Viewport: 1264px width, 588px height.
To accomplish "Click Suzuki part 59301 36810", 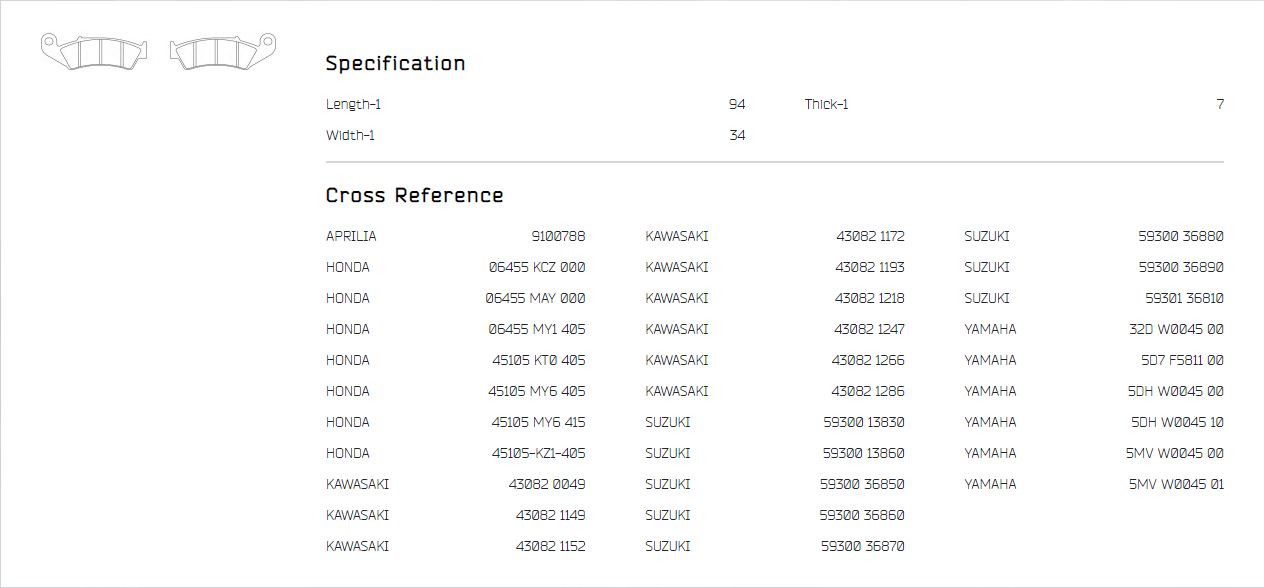I will click(x=1184, y=299).
